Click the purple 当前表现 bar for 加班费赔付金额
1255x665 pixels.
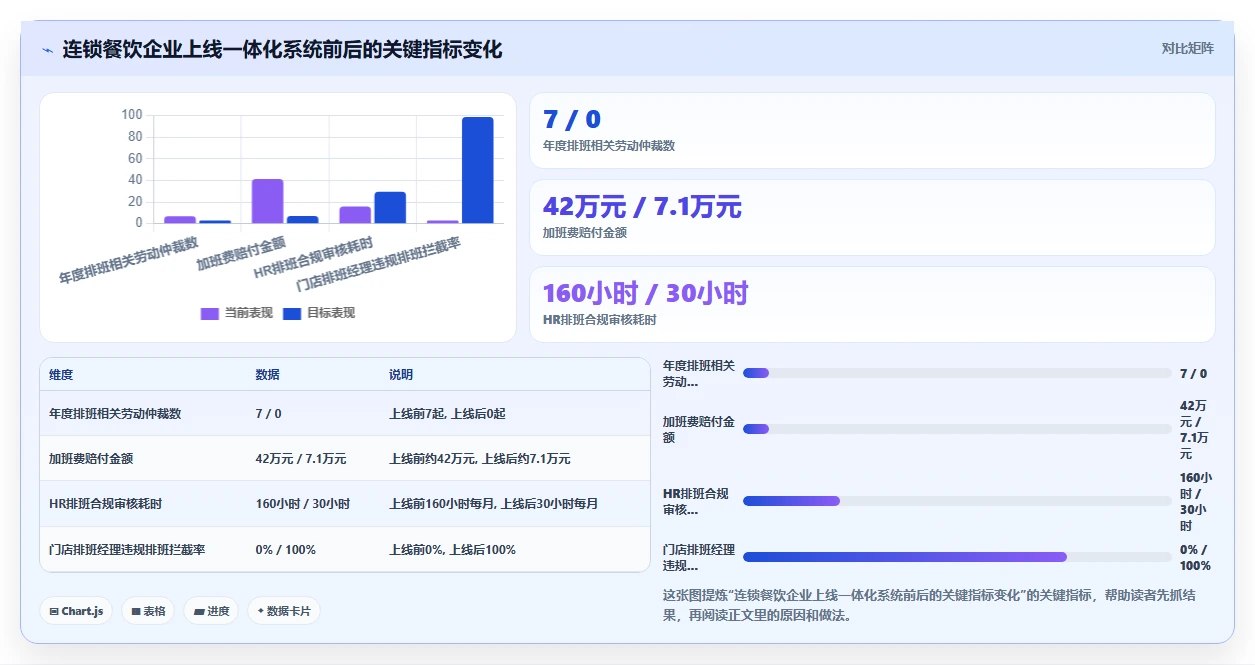[x=267, y=201]
